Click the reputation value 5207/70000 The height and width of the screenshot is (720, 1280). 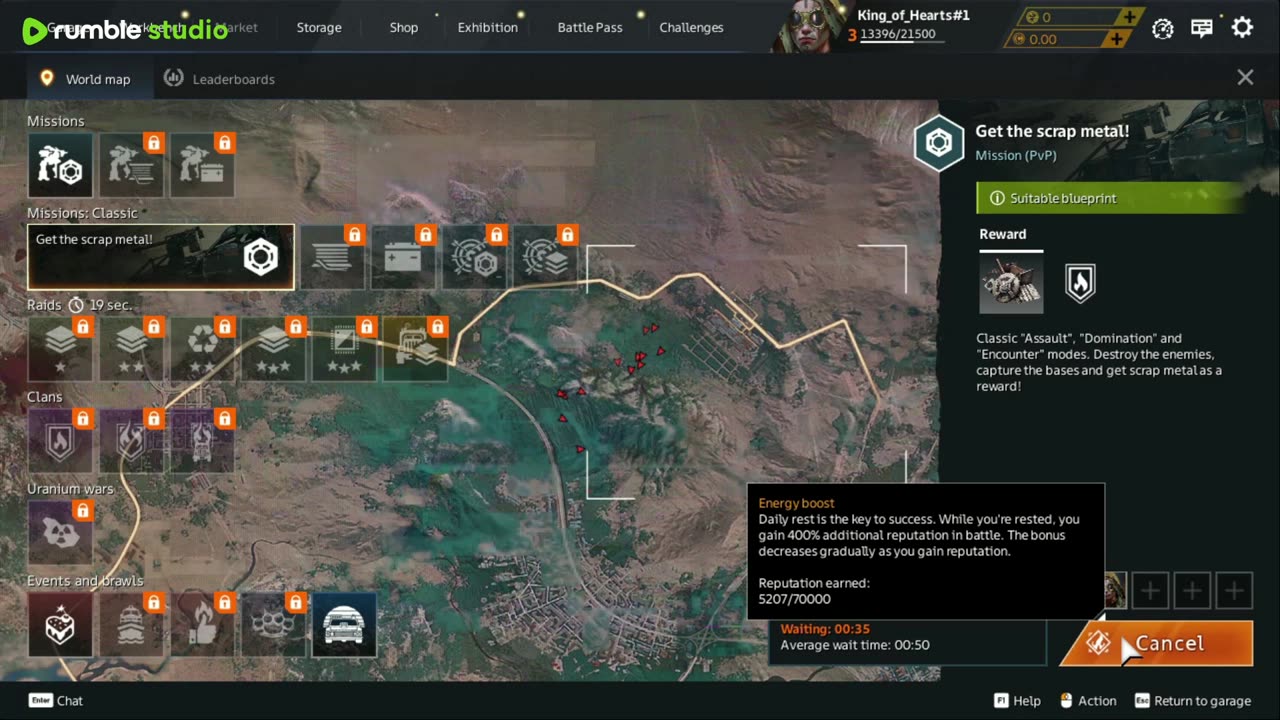coord(794,599)
